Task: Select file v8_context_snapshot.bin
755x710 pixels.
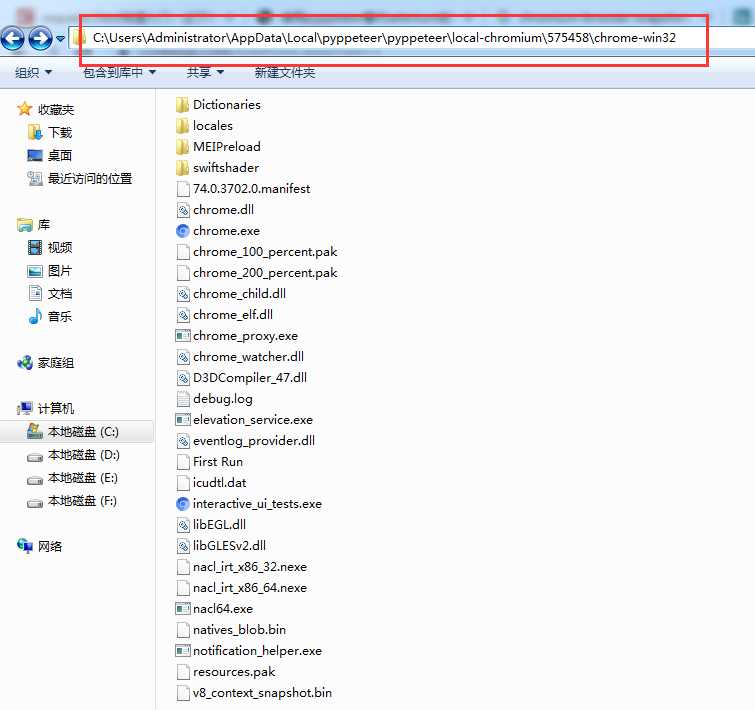Action: tap(254, 693)
